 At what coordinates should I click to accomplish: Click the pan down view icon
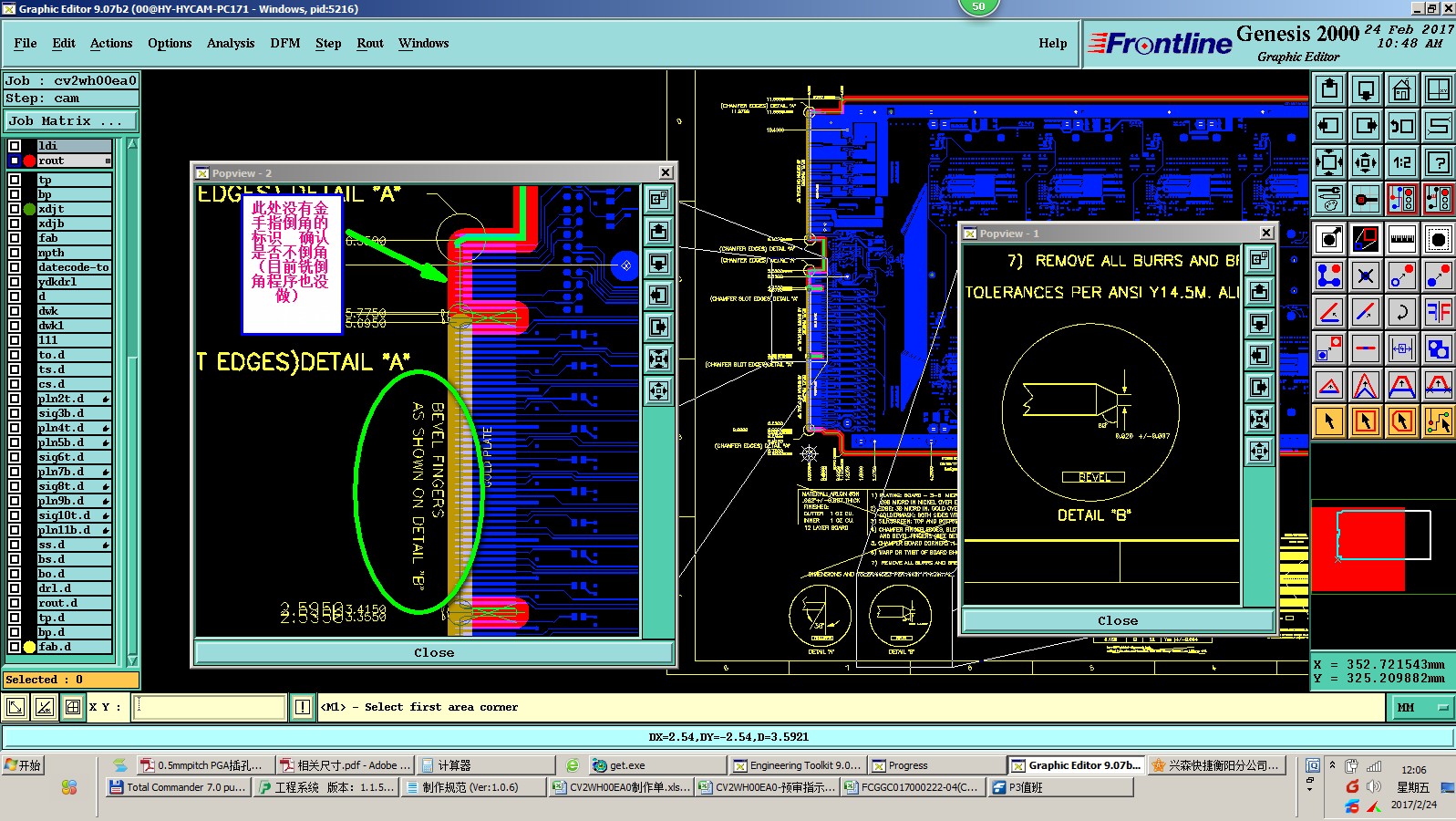1366,89
